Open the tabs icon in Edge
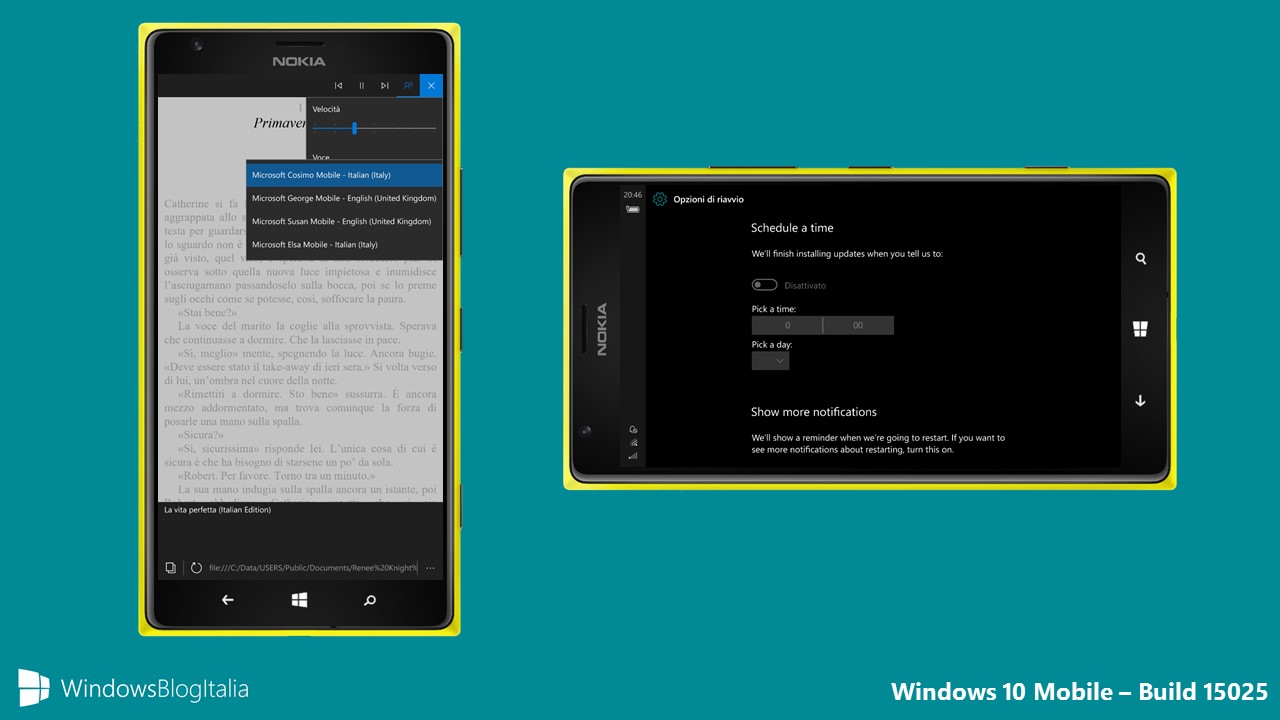 pos(171,568)
